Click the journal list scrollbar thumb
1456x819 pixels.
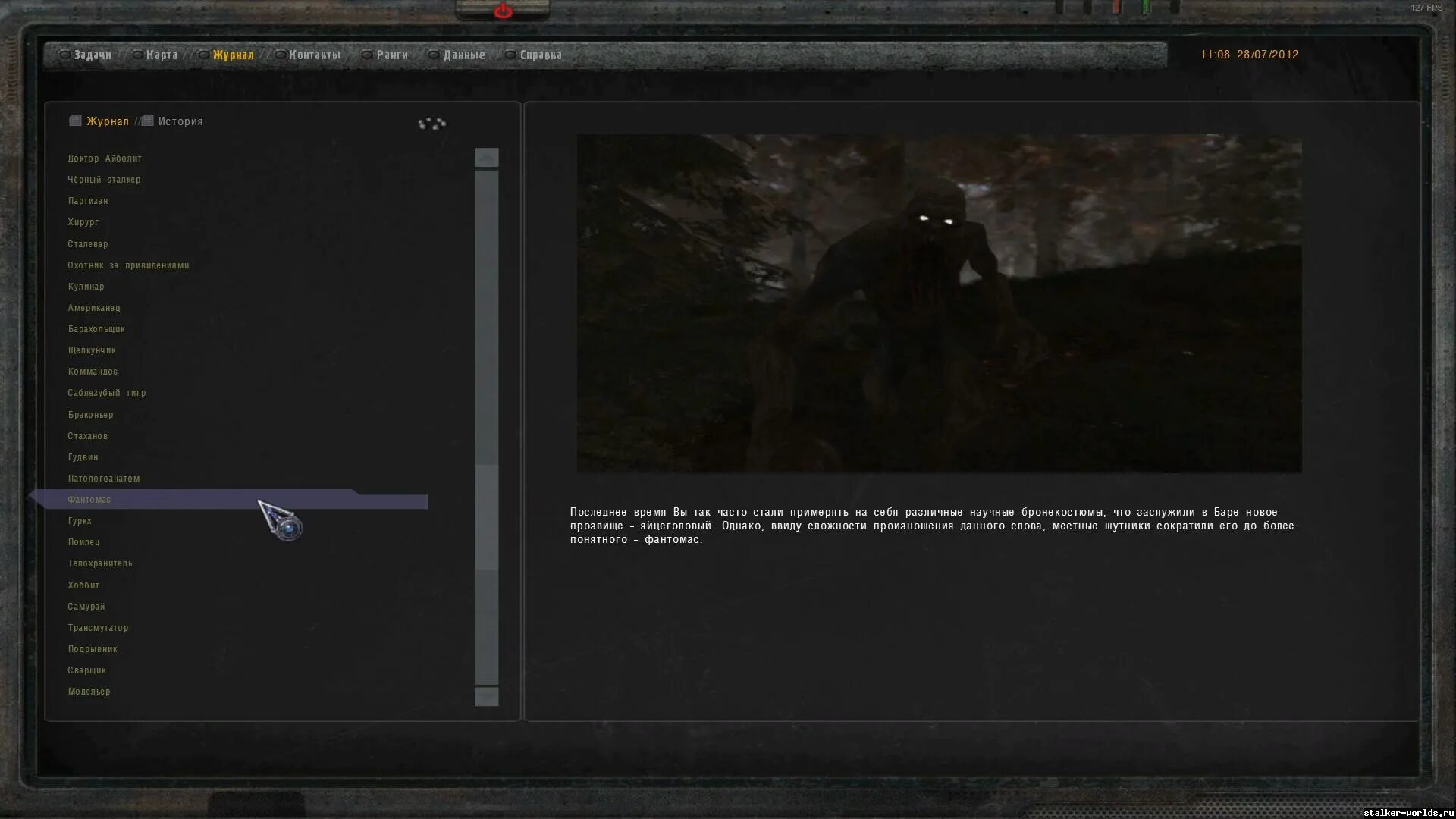[486, 516]
